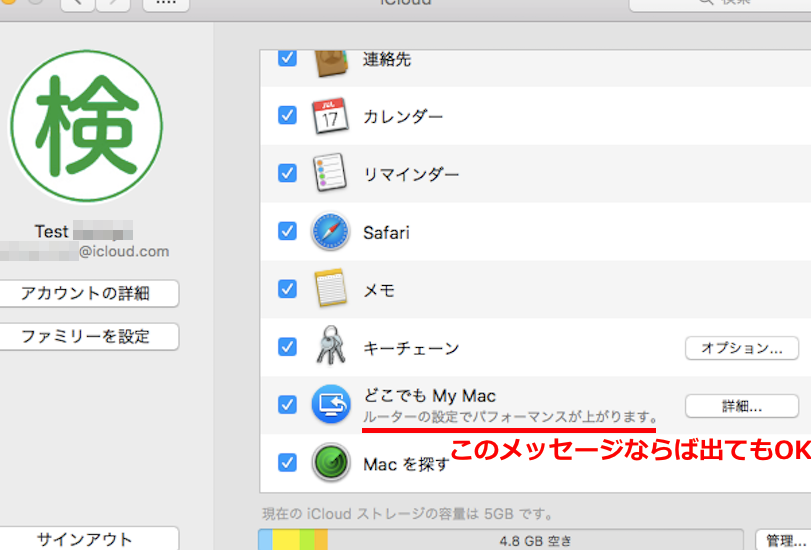This screenshot has height=550, width=811.
Task: Toggle the キーチェーン checkbox
Action: pyautogui.click(x=287, y=347)
